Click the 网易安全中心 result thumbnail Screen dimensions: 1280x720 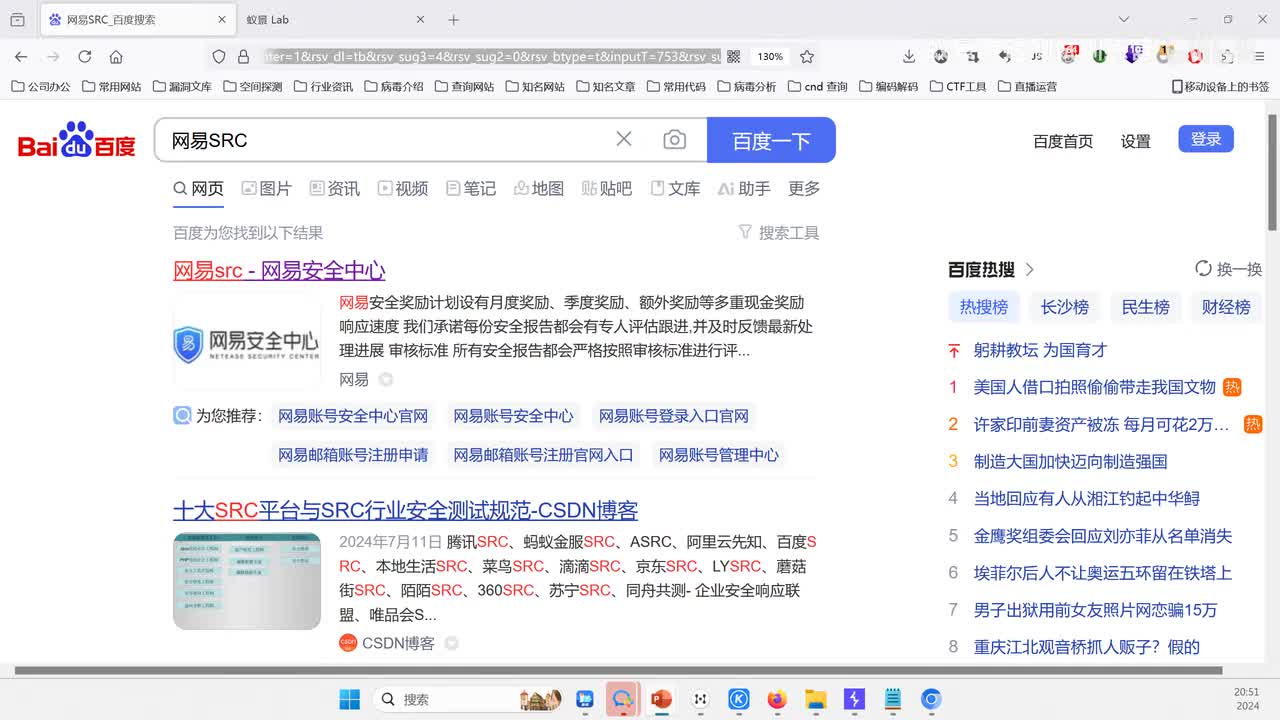(247, 343)
